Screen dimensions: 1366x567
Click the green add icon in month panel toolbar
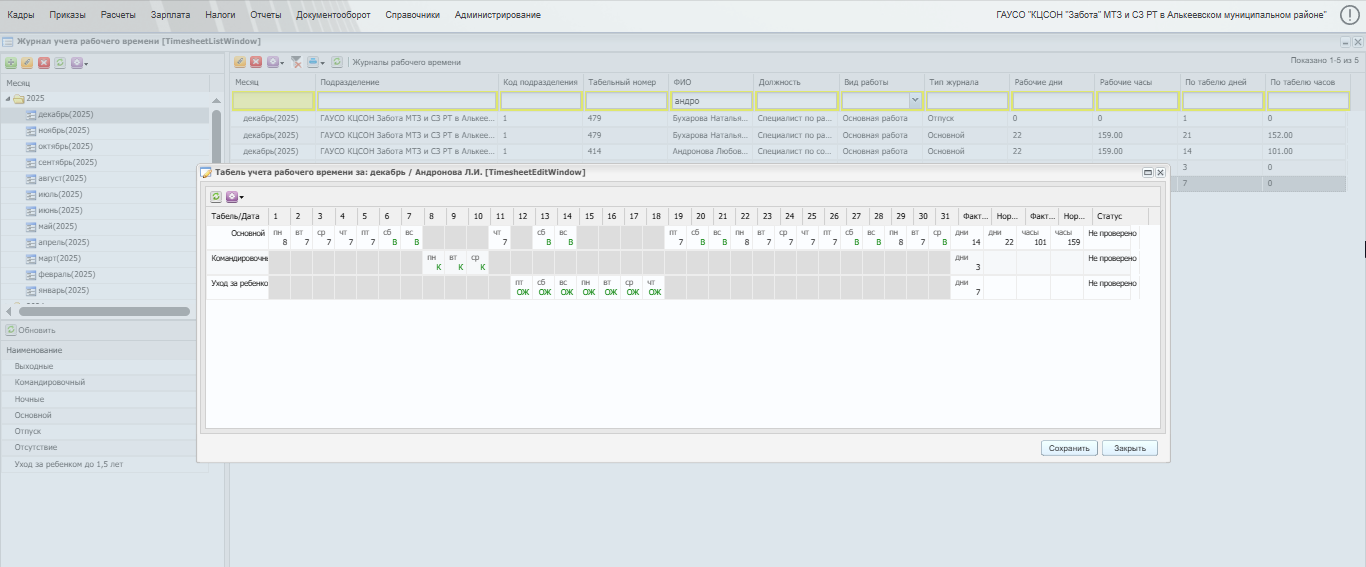coord(11,63)
